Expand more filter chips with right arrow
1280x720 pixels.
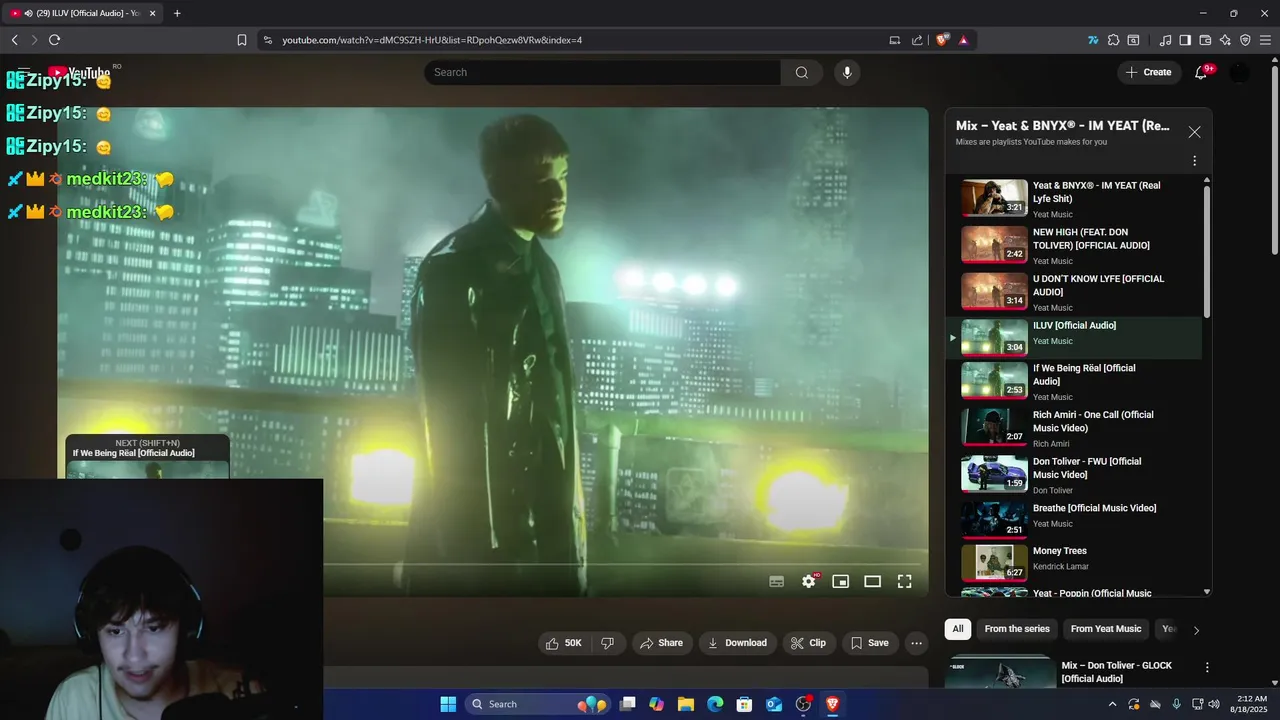coord(1196,630)
